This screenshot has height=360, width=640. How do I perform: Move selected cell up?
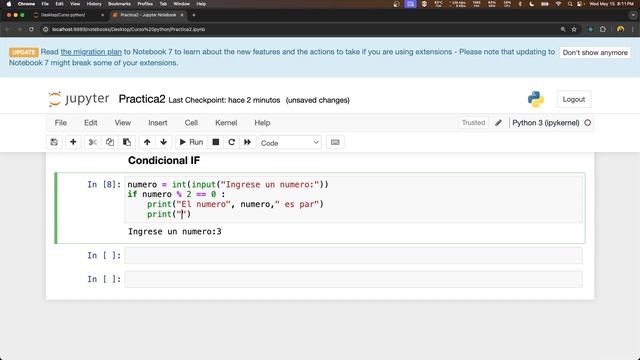coord(147,142)
